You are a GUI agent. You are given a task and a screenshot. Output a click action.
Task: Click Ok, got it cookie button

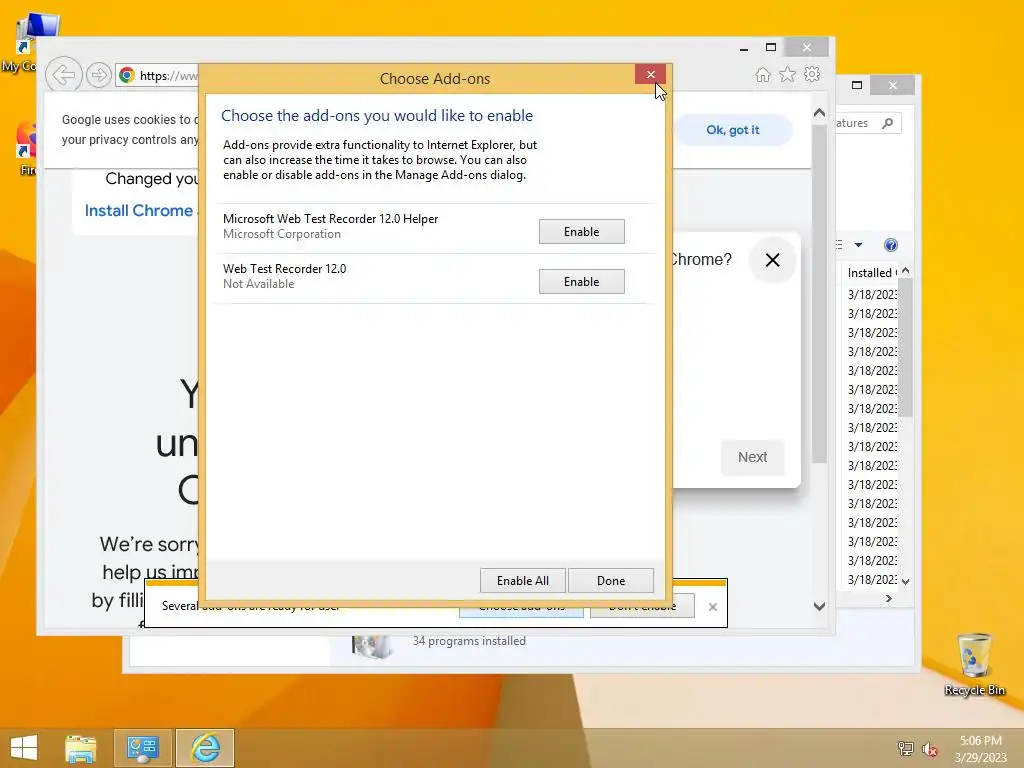click(x=733, y=130)
